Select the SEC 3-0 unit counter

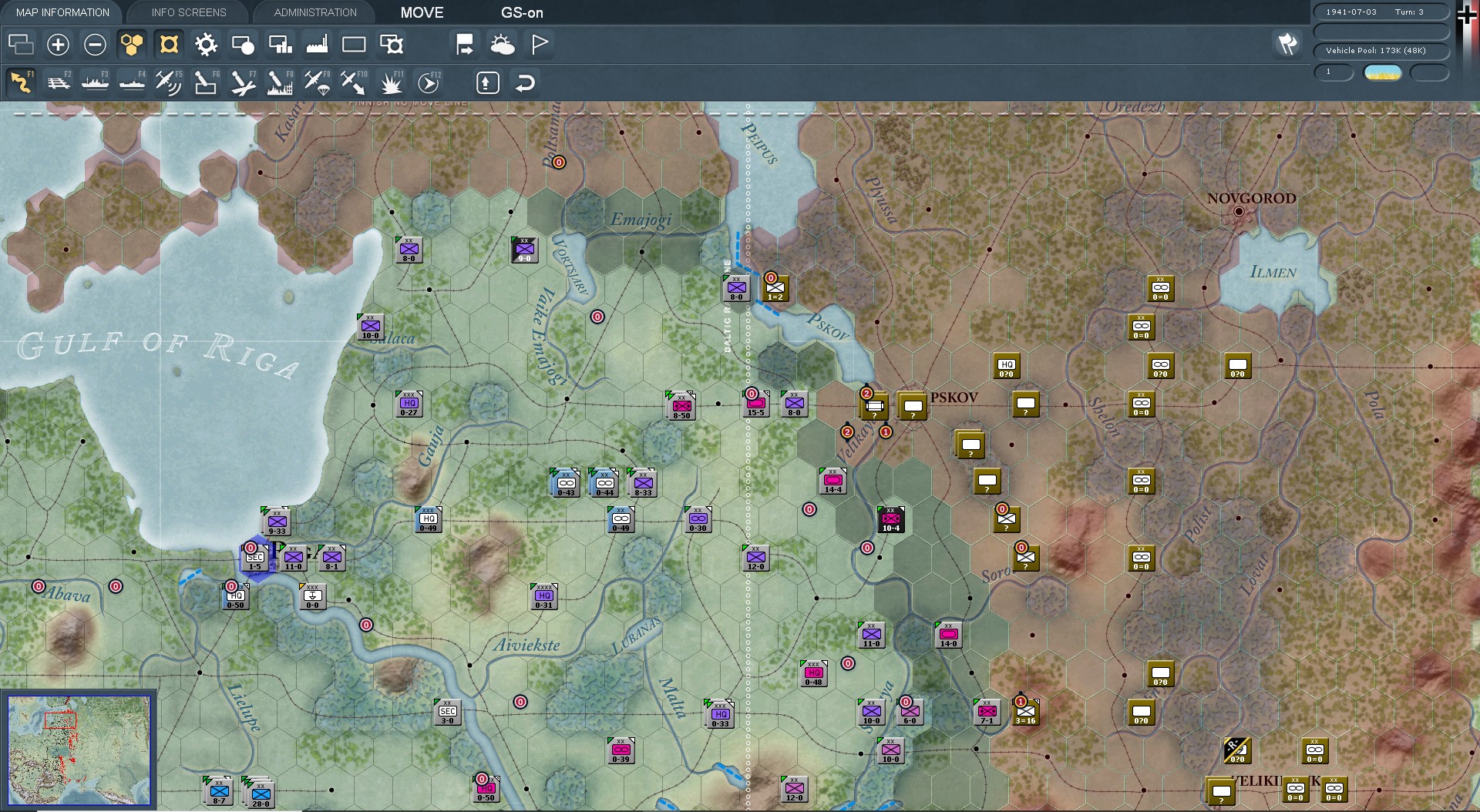point(448,712)
